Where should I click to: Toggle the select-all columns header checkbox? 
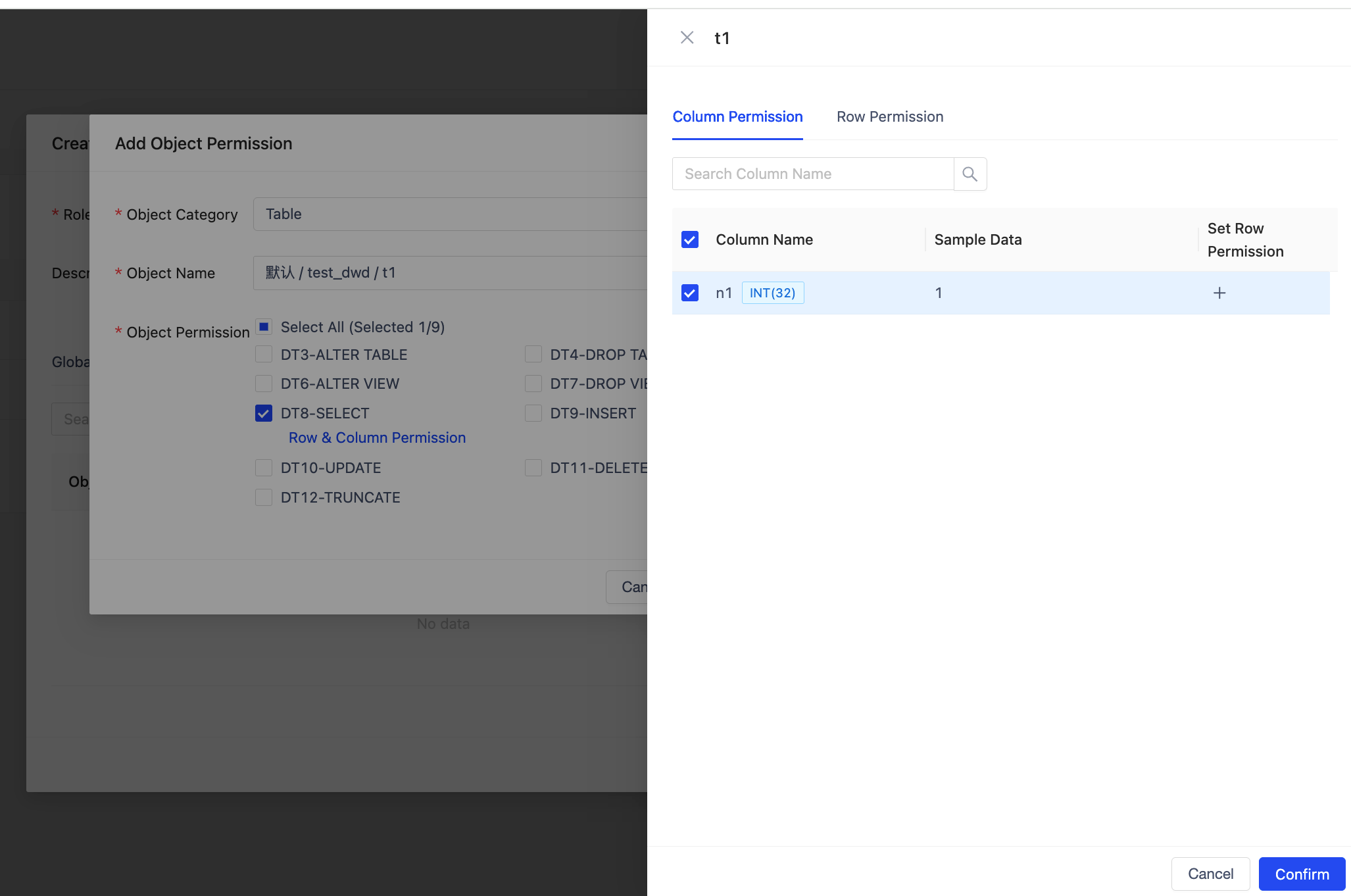[689, 239]
